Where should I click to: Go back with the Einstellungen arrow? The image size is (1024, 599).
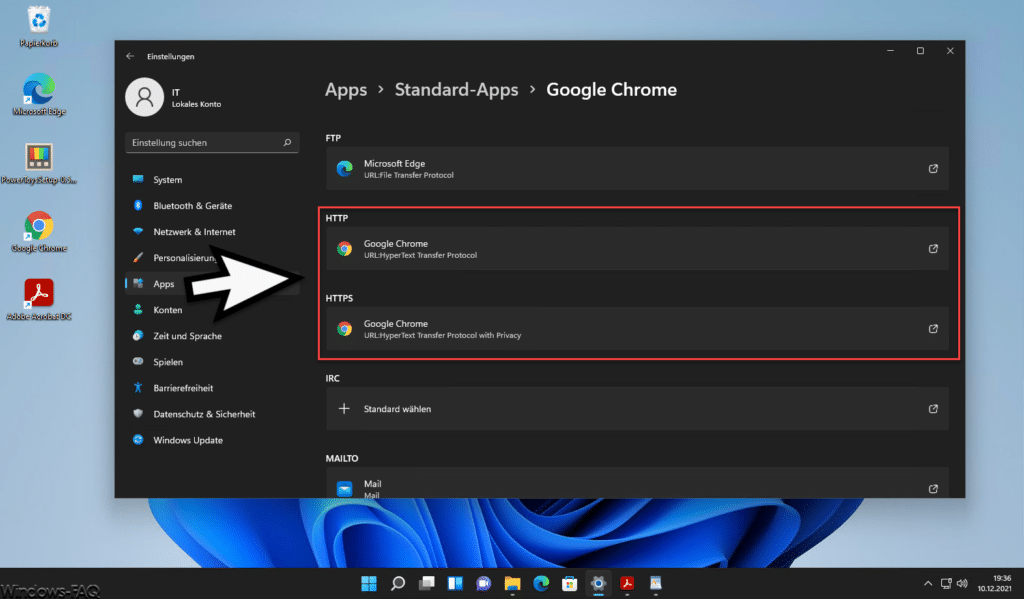tap(130, 56)
